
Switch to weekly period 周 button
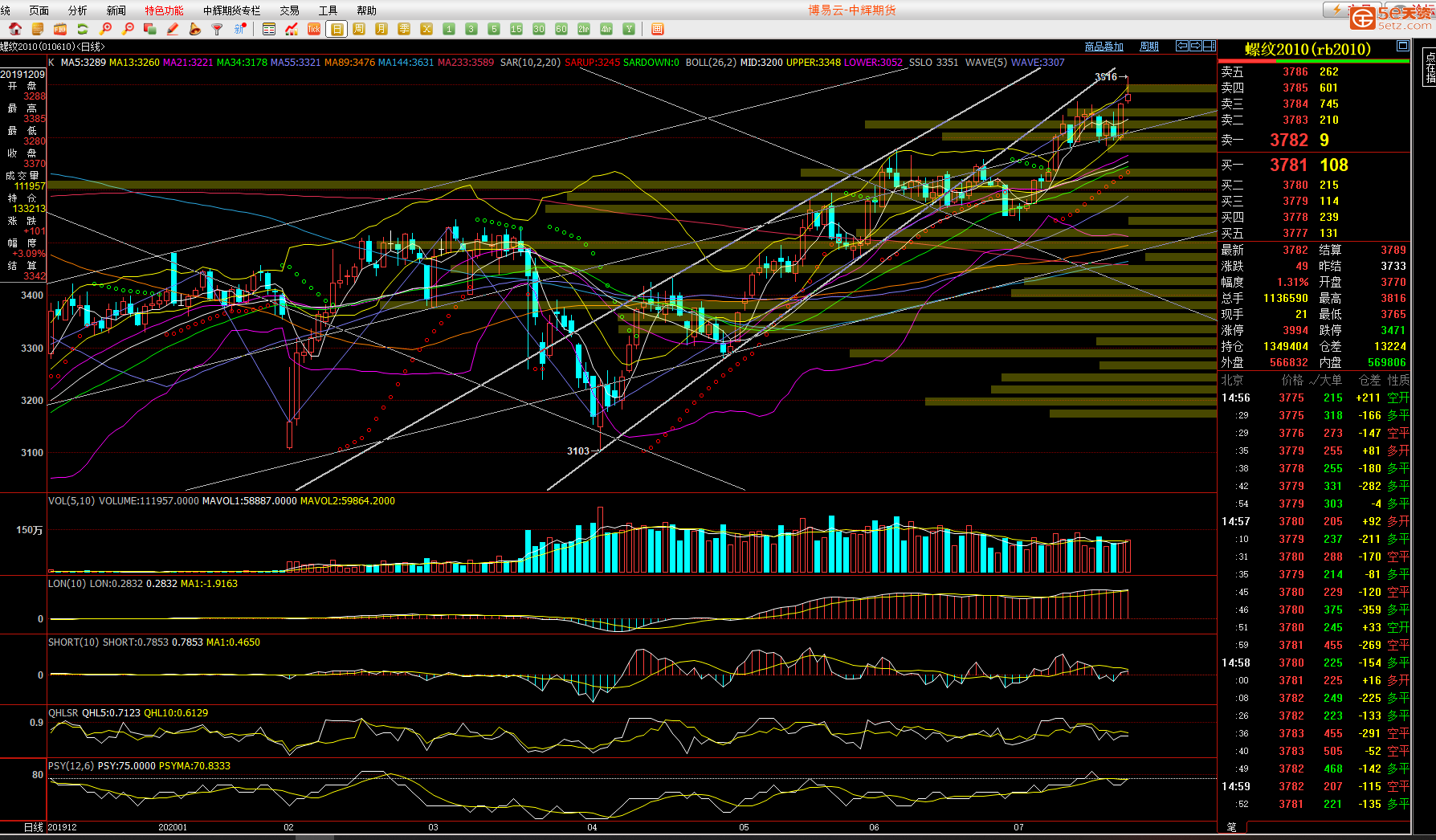point(359,29)
